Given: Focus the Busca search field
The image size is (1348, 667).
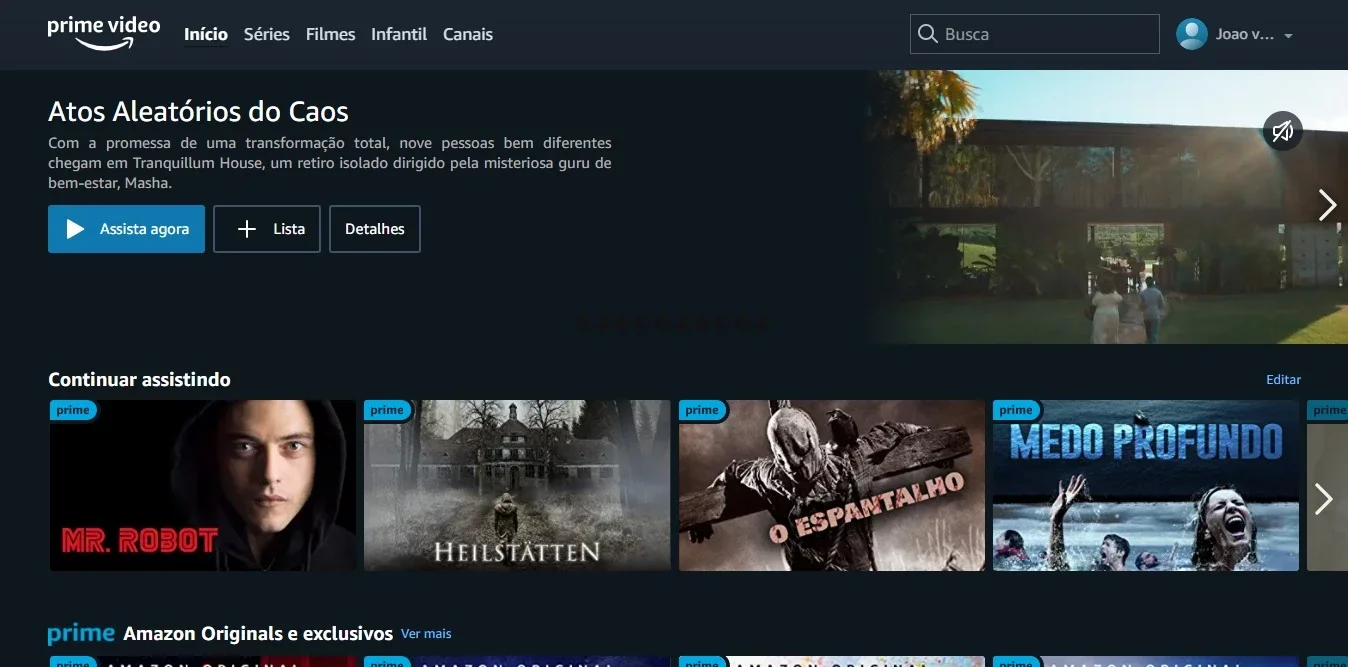Looking at the screenshot, I should tap(1035, 34).
